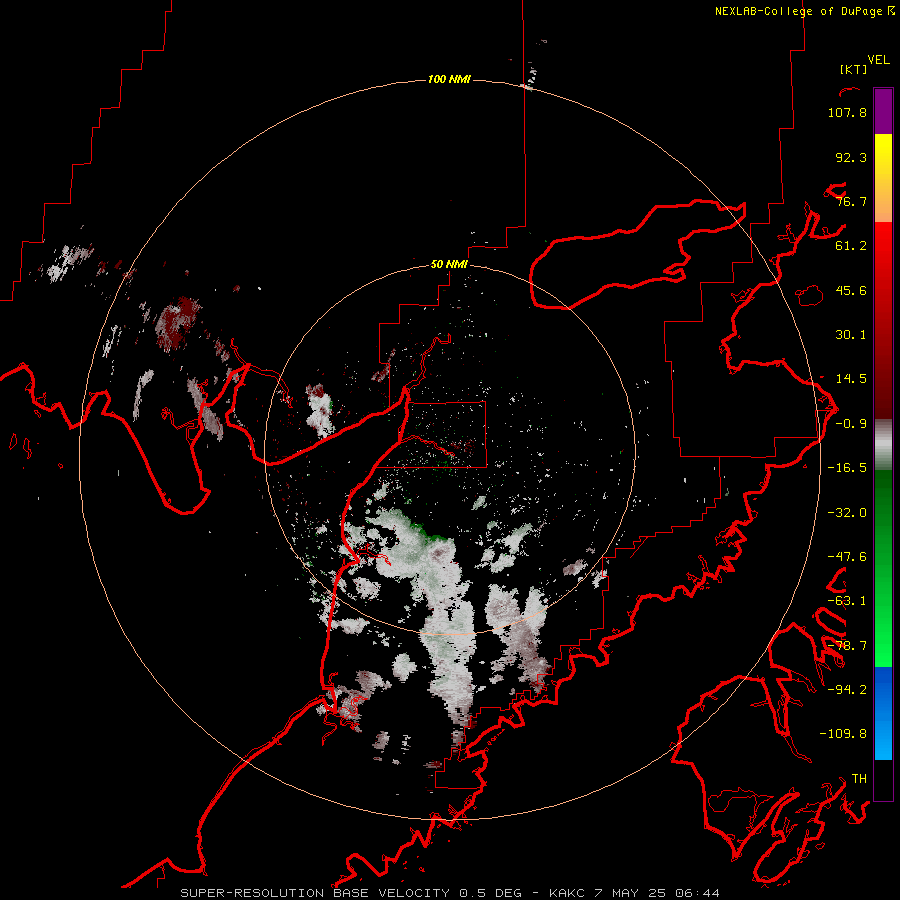Click the 92.3 velocity scale value
900x900 pixels.
pos(851,157)
